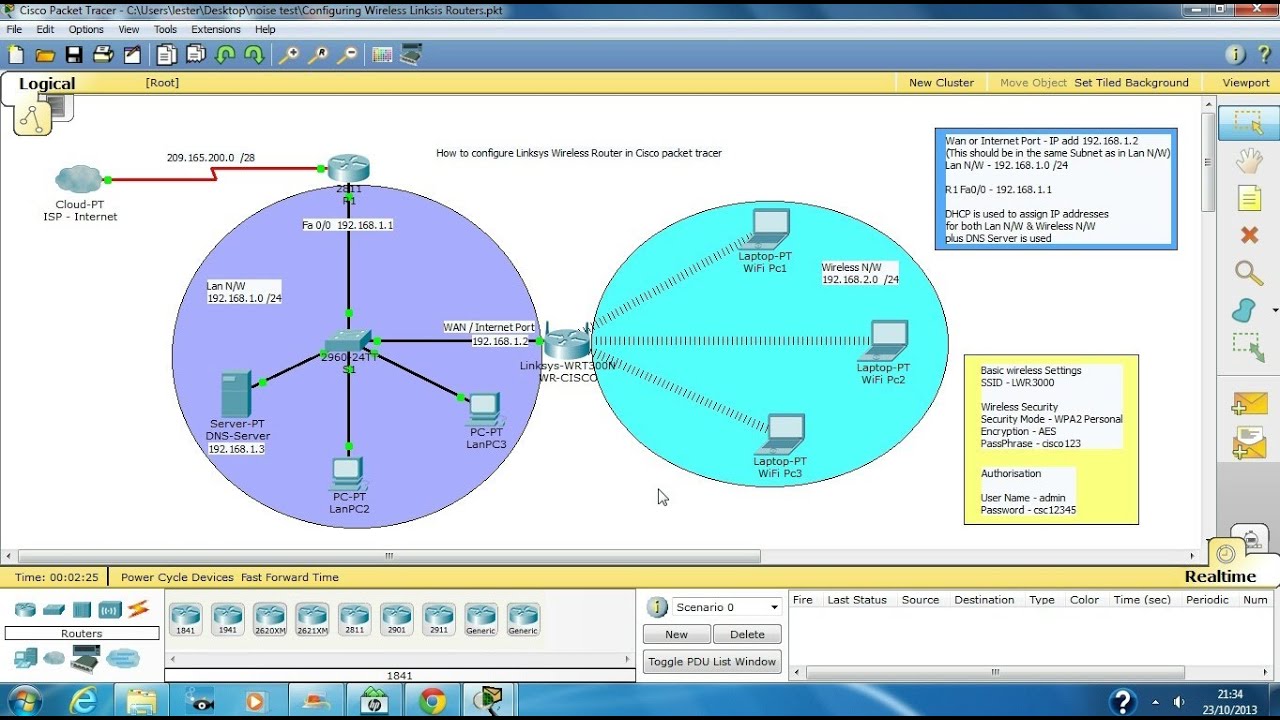Viewport: 1280px width, 720px height.
Task: Click the workspace vertical scrollbar
Action: coord(1208,160)
